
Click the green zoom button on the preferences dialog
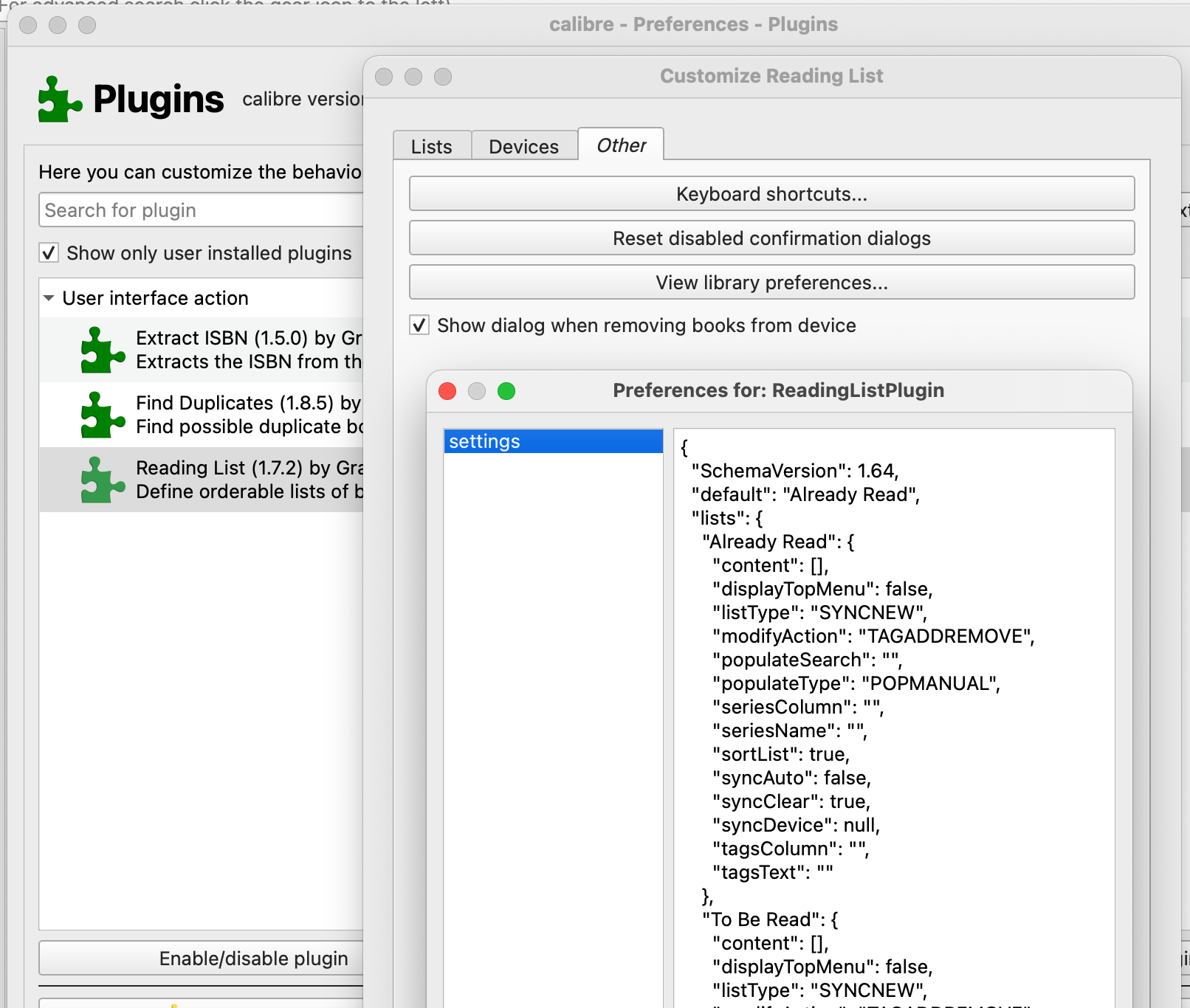point(506,391)
